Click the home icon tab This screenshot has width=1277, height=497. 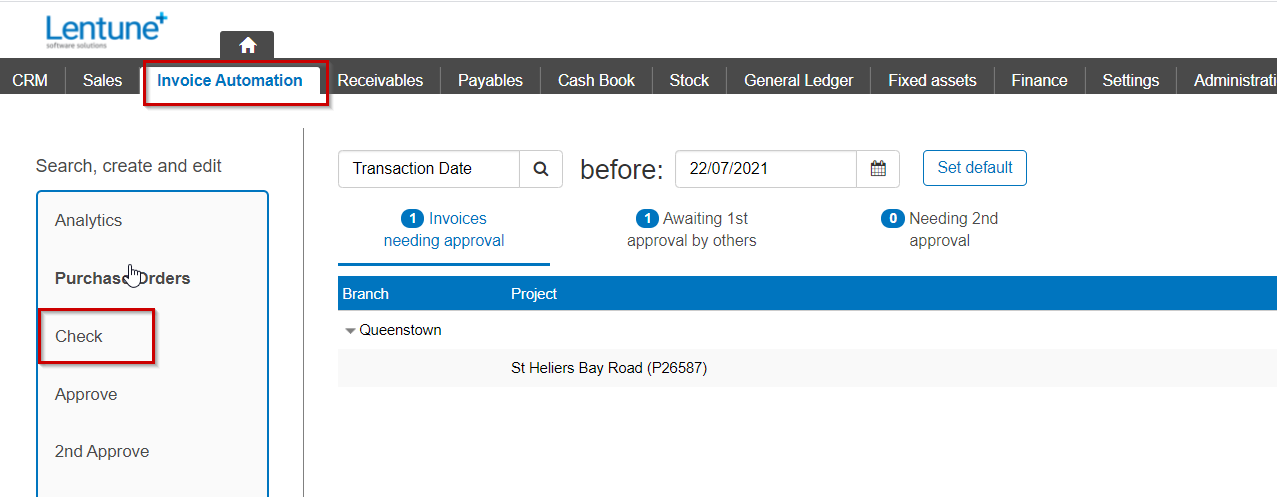click(247, 45)
